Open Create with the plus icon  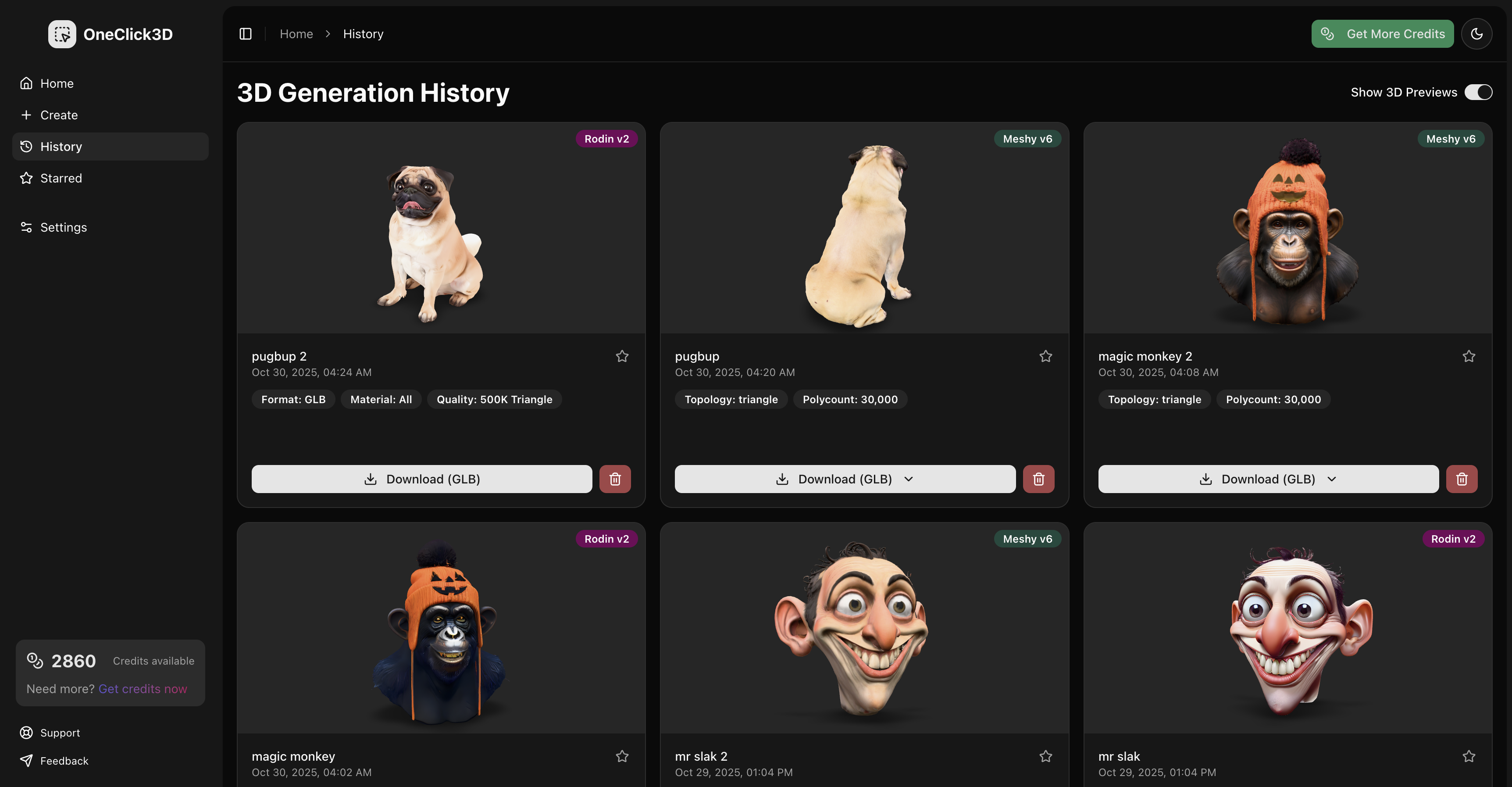[26, 114]
